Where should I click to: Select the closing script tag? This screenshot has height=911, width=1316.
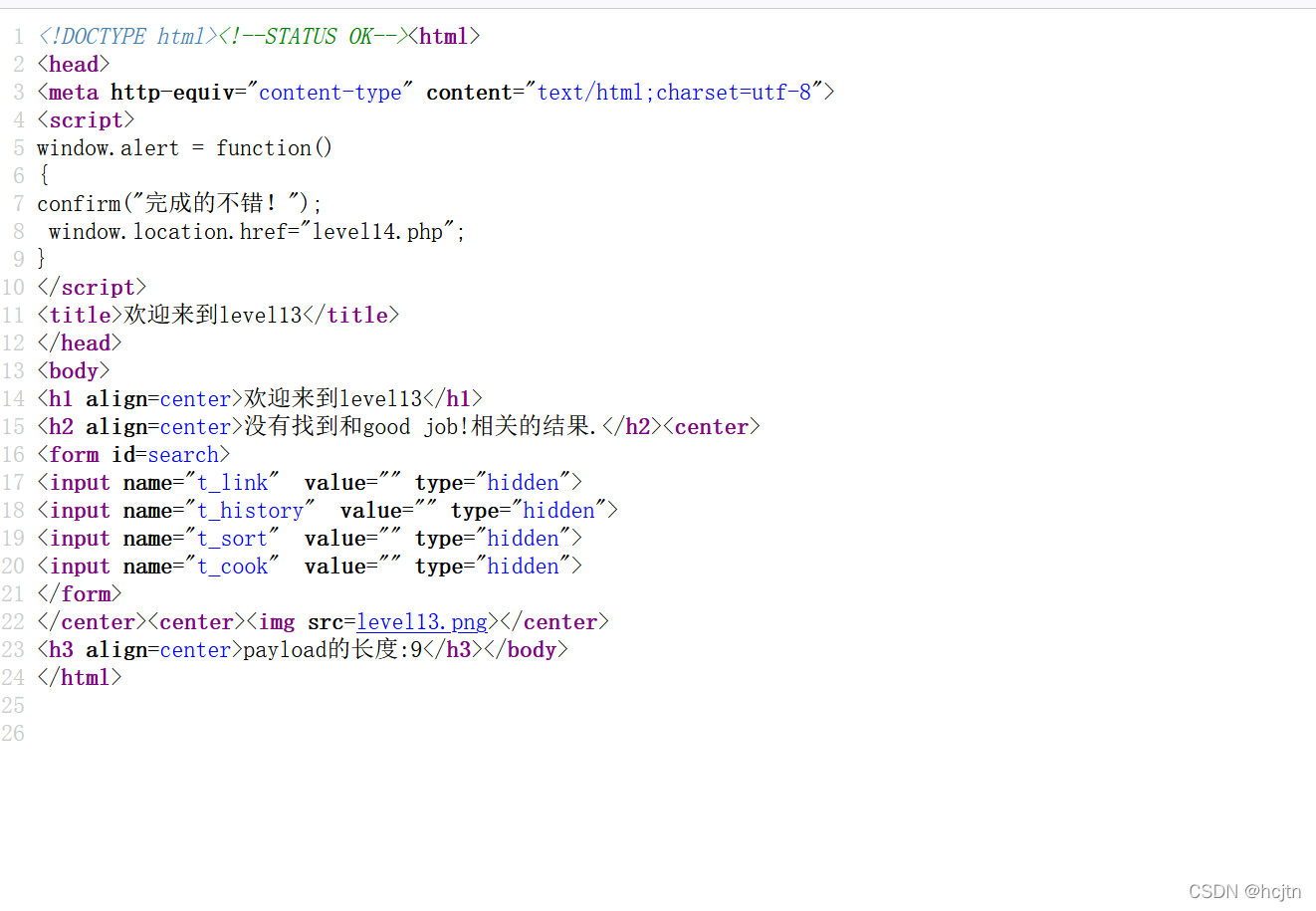pos(92,288)
